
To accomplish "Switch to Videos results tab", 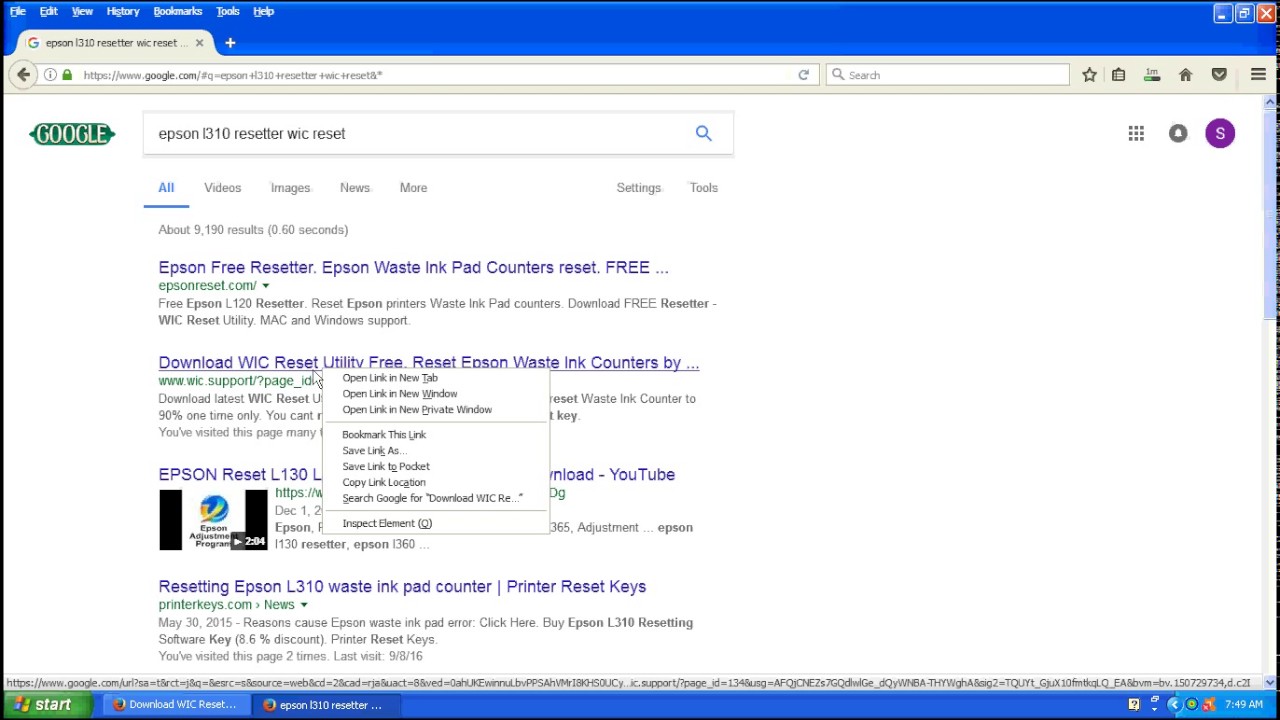I will (222, 188).
